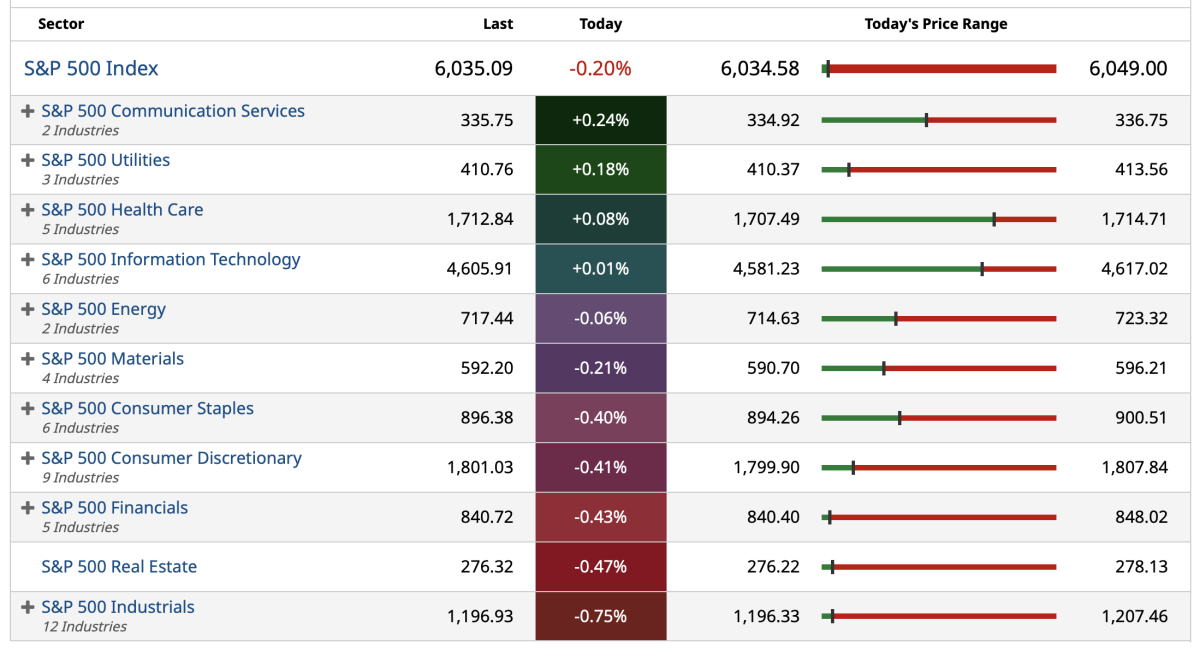Expand the S&P 500 Health Care sector

(x=28, y=210)
